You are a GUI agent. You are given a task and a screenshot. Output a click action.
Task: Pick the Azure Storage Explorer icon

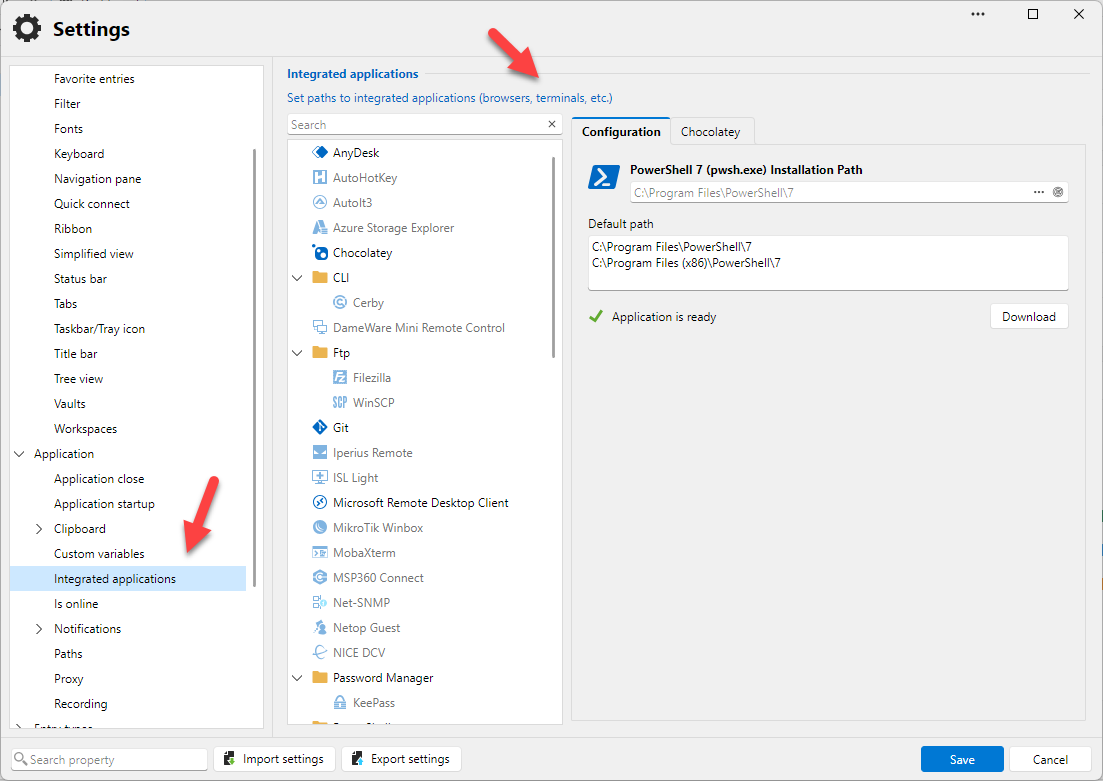click(320, 227)
